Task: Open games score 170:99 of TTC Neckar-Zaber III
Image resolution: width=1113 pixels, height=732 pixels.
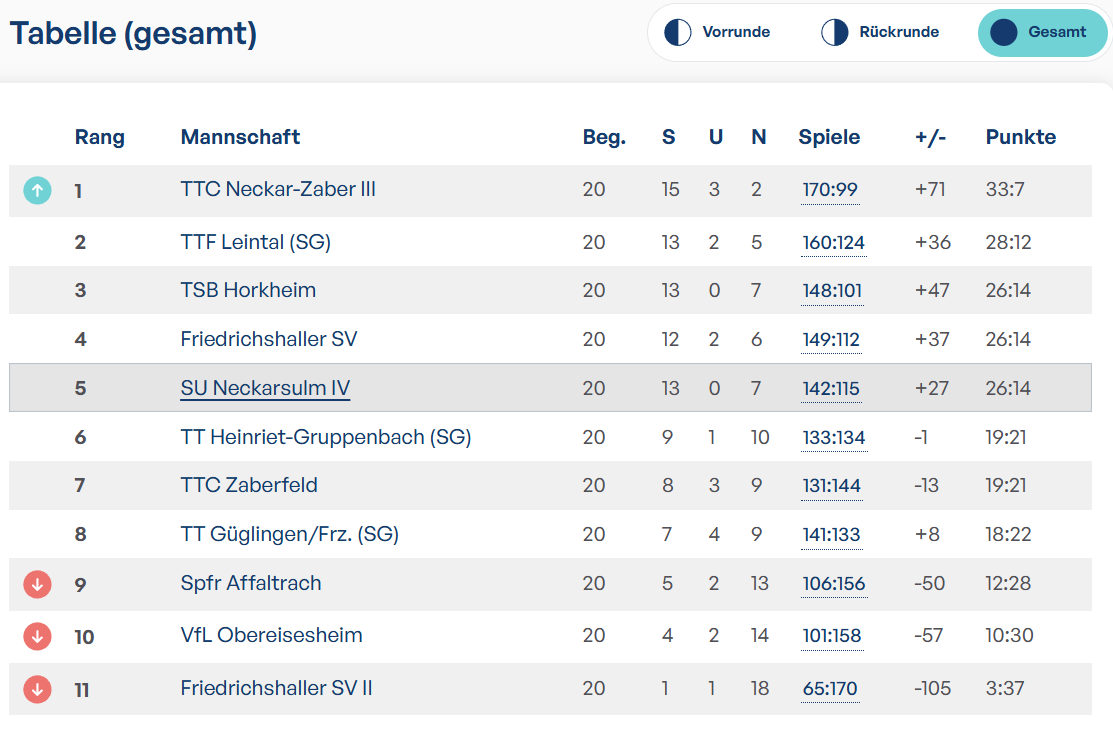Action: tap(830, 190)
